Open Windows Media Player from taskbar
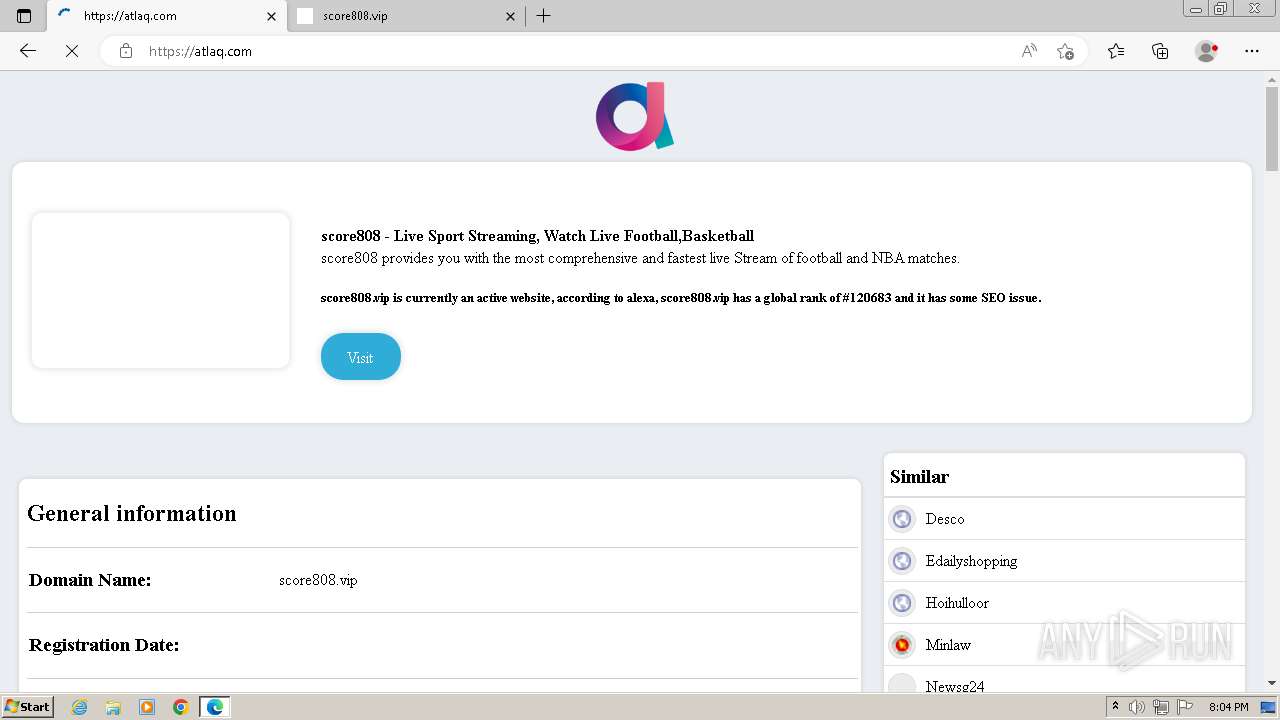 point(147,707)
